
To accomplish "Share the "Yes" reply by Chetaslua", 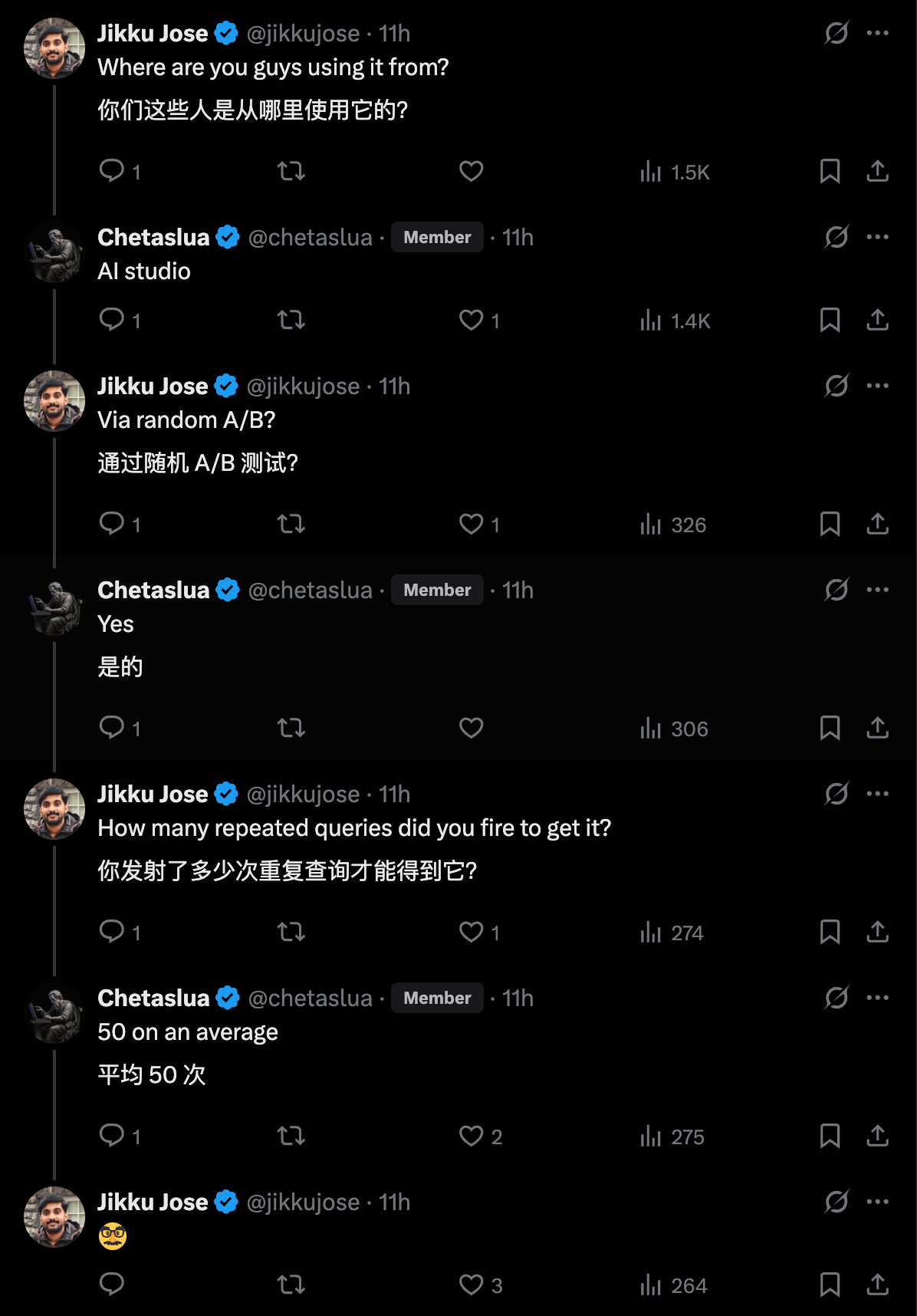I will (x=877, y=728).
